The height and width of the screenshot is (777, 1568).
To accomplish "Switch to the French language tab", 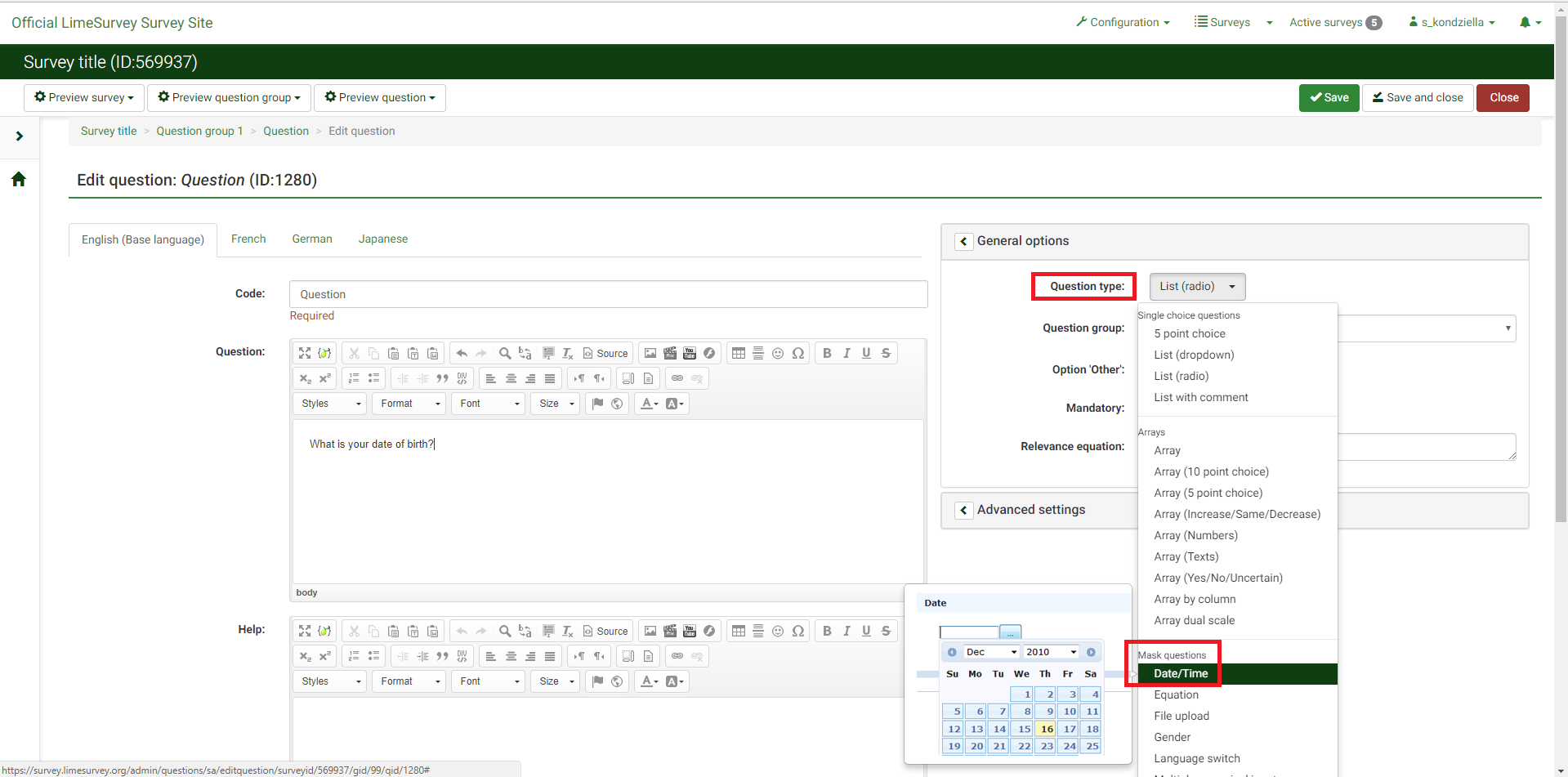I will pyautogui.click(x=248, y=239).
